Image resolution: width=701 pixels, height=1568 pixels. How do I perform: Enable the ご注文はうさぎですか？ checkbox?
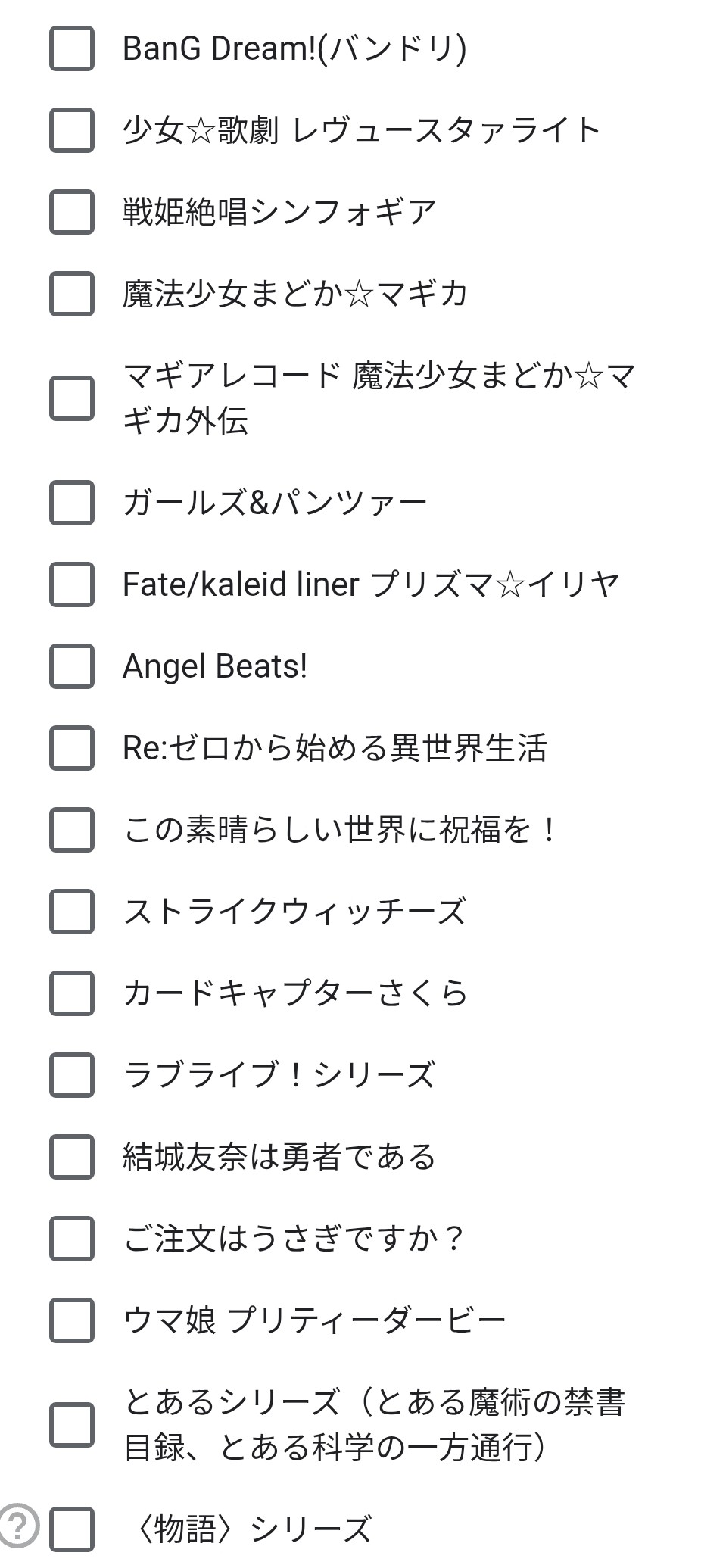(x=72, y=1239)
